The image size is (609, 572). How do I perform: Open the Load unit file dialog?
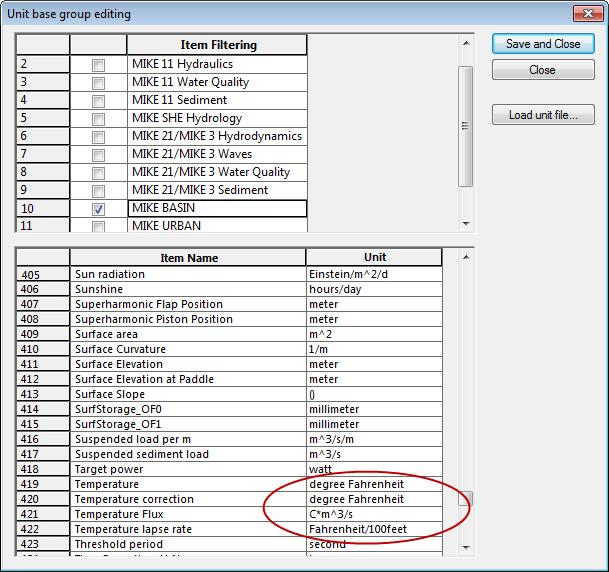(x=543, y=115)
